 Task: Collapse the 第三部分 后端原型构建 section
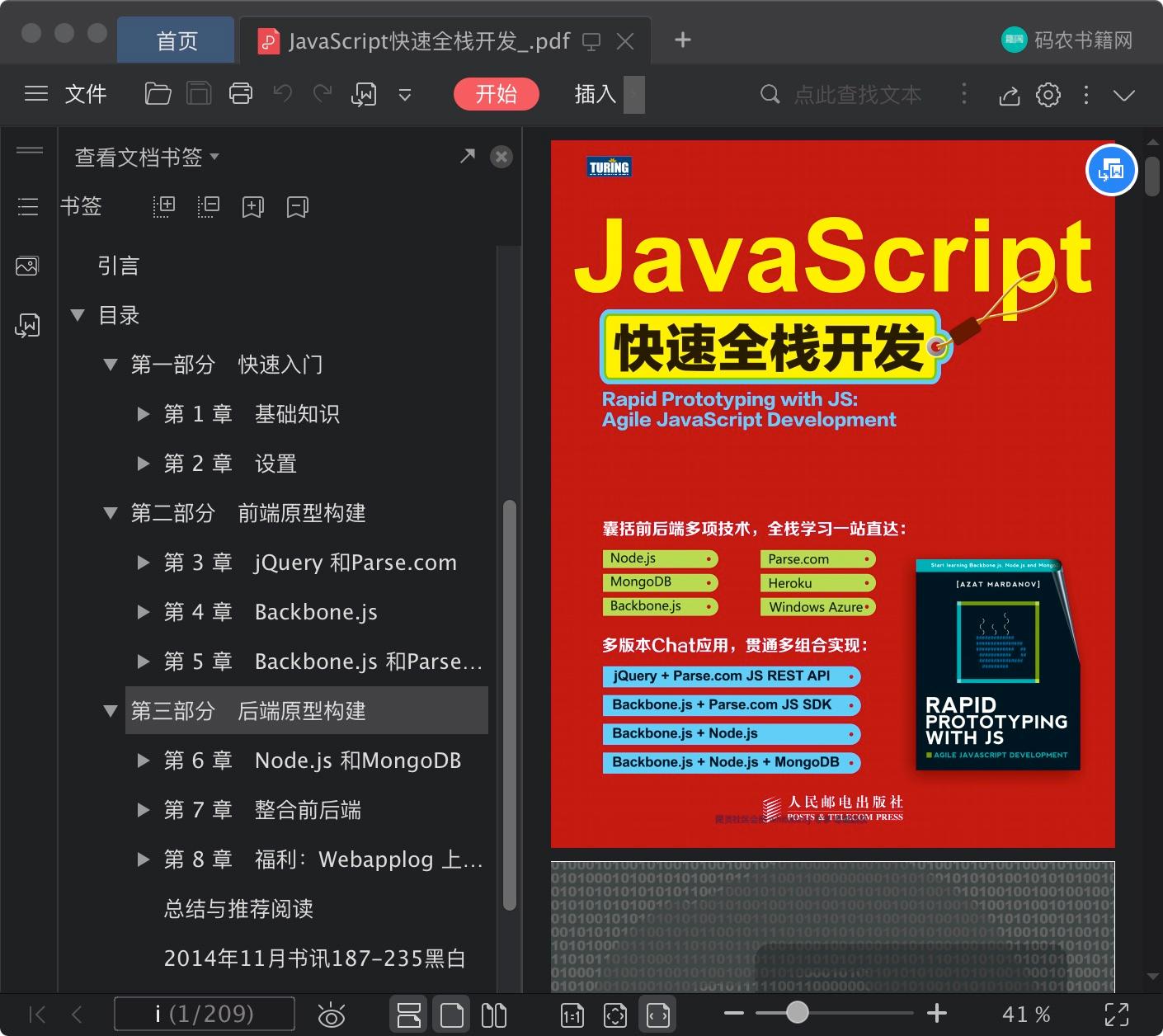click(x=111, y=710)
